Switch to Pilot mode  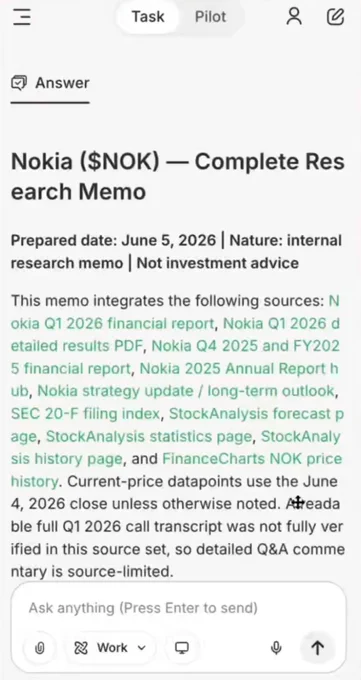(210, 17)
